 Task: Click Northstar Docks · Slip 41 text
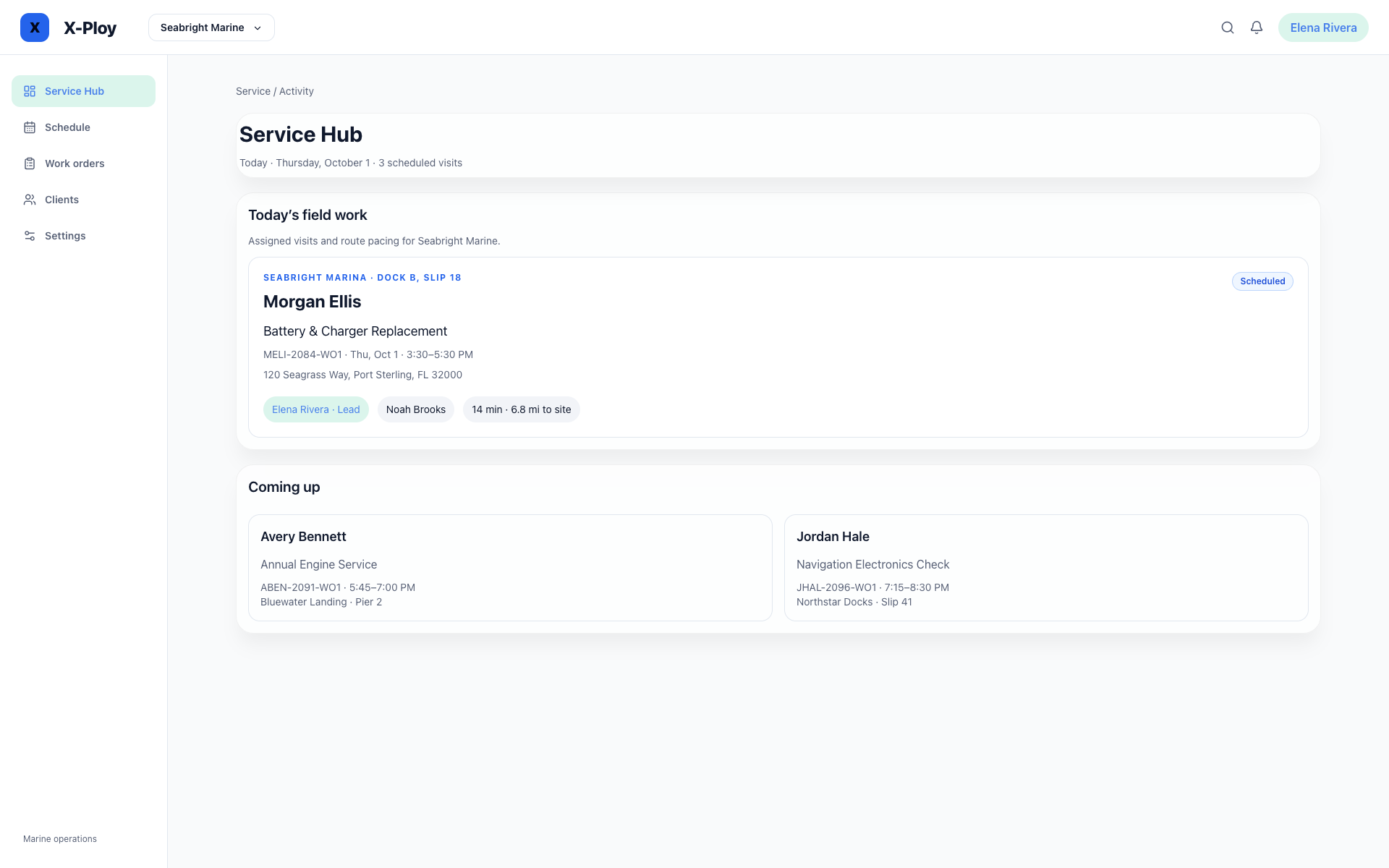point(854,602)
